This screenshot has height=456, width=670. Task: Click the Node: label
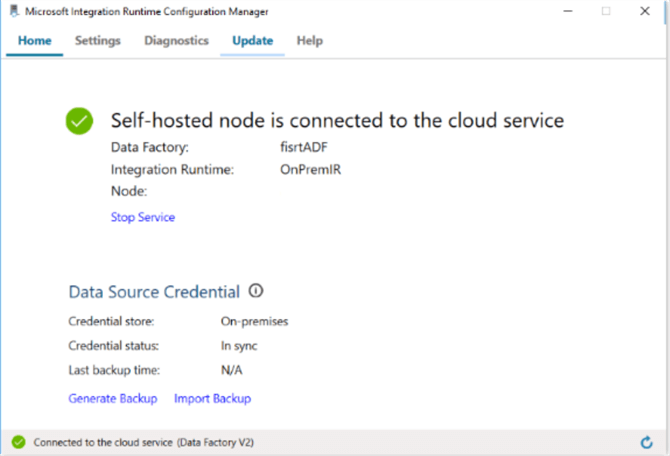point(129,191)
